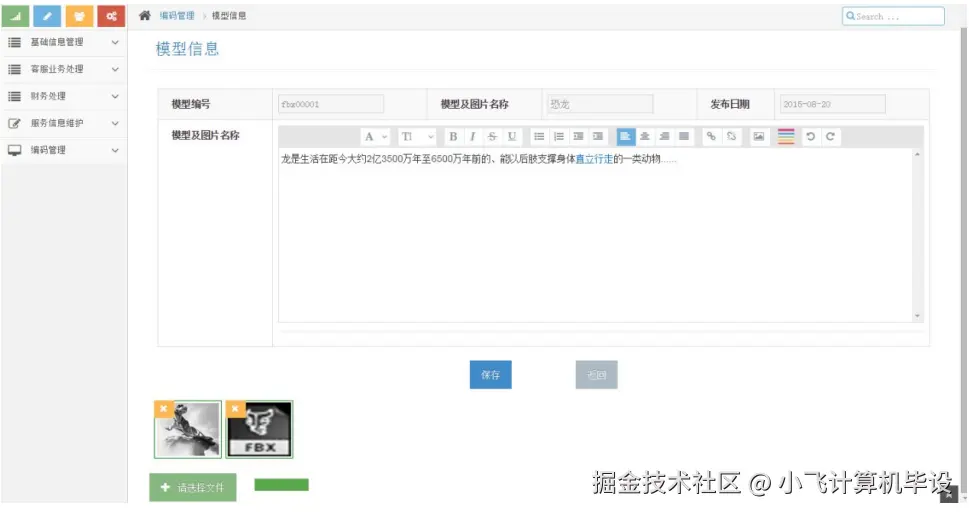Toggle bold formatting
969x513 pixels.
(453, 137)
